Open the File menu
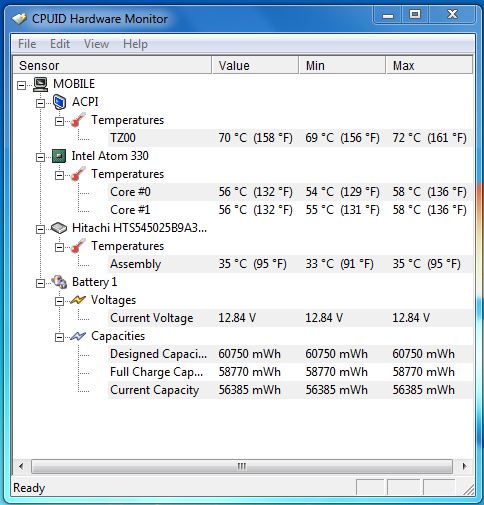The height and width of the screenshot is (505, 484). pos(27,44)
